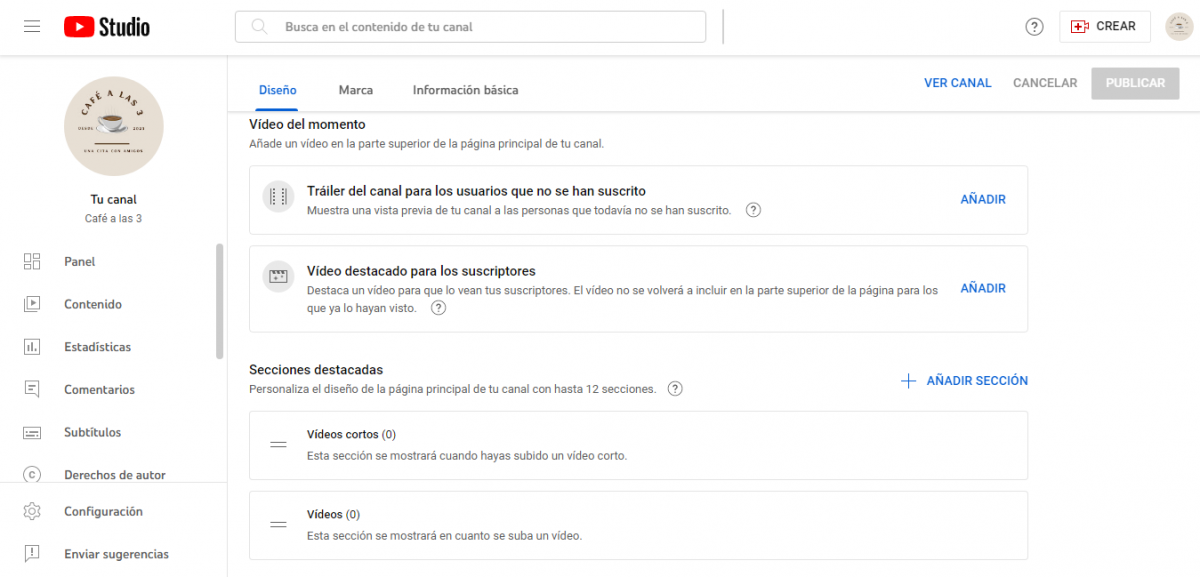This screenshot has width=1200, height=577.
Task: Open the help question mark icon in header
Action: [x=1035, y=27]
